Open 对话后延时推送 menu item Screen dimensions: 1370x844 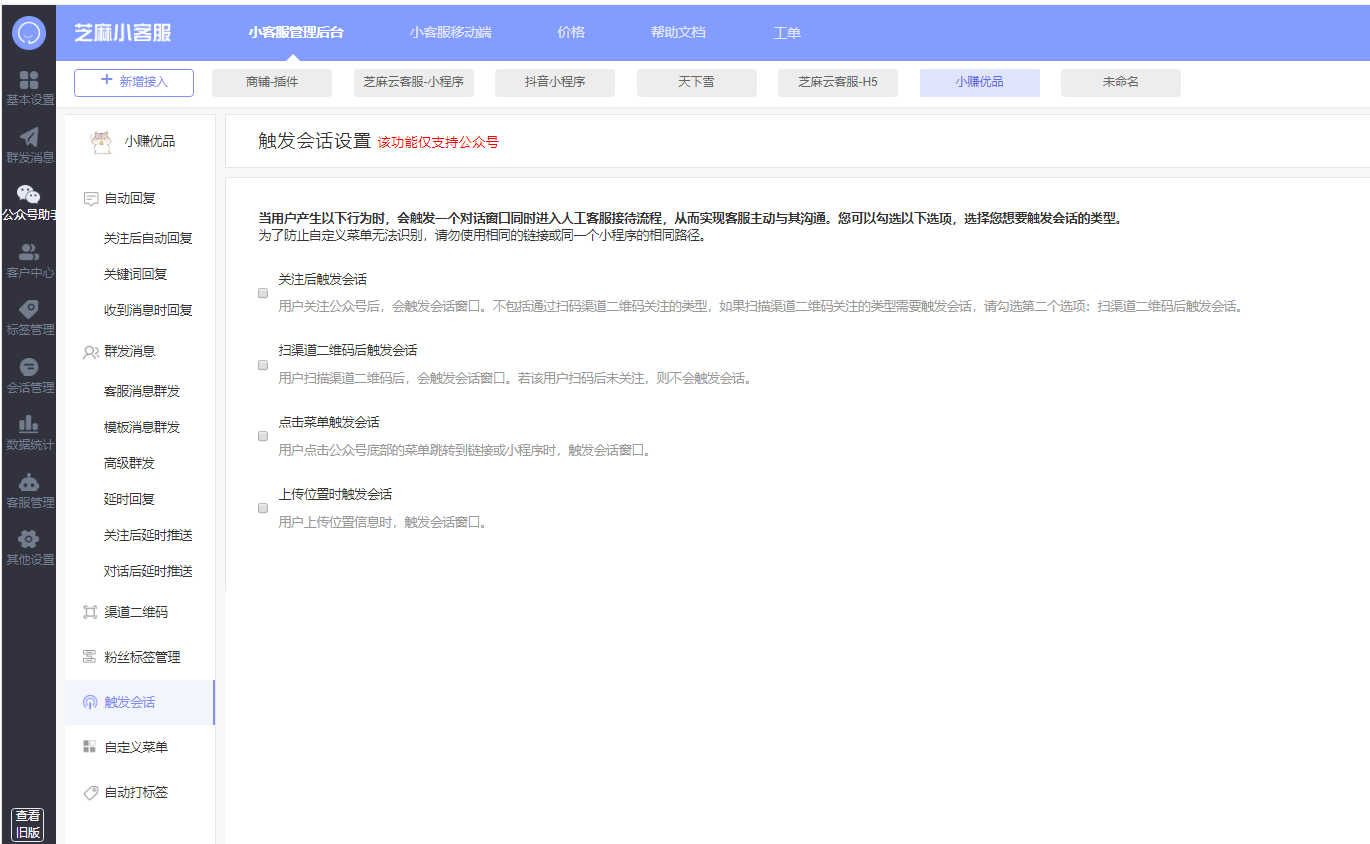tap(148, 571)
